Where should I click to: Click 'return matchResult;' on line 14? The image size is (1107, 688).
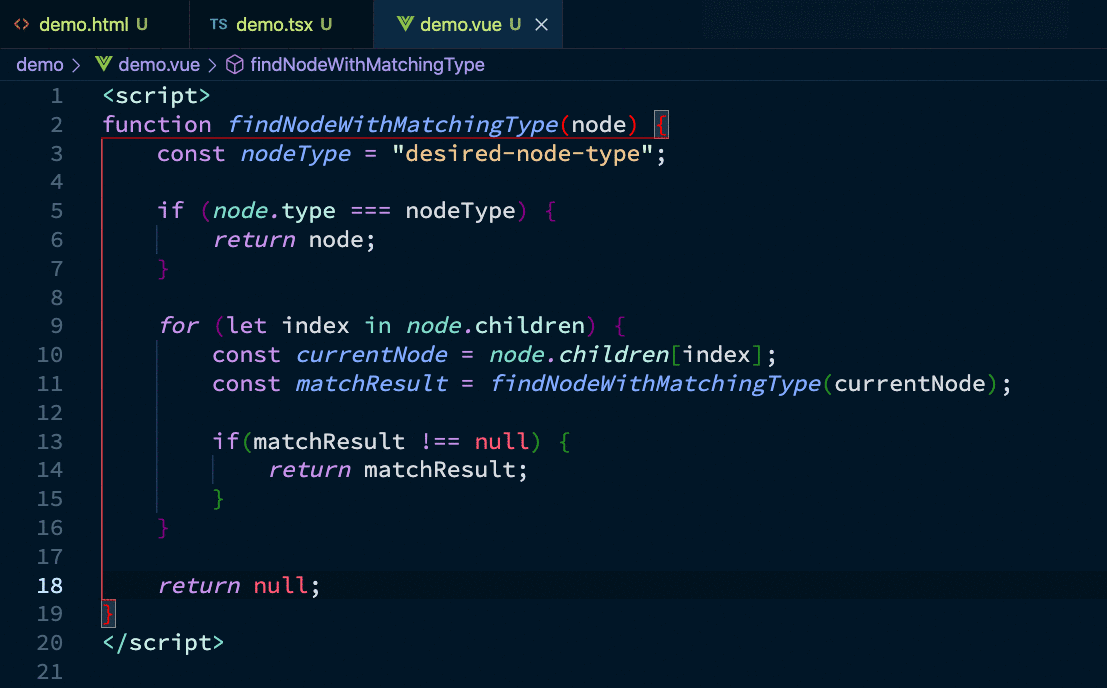click(398, 470)
